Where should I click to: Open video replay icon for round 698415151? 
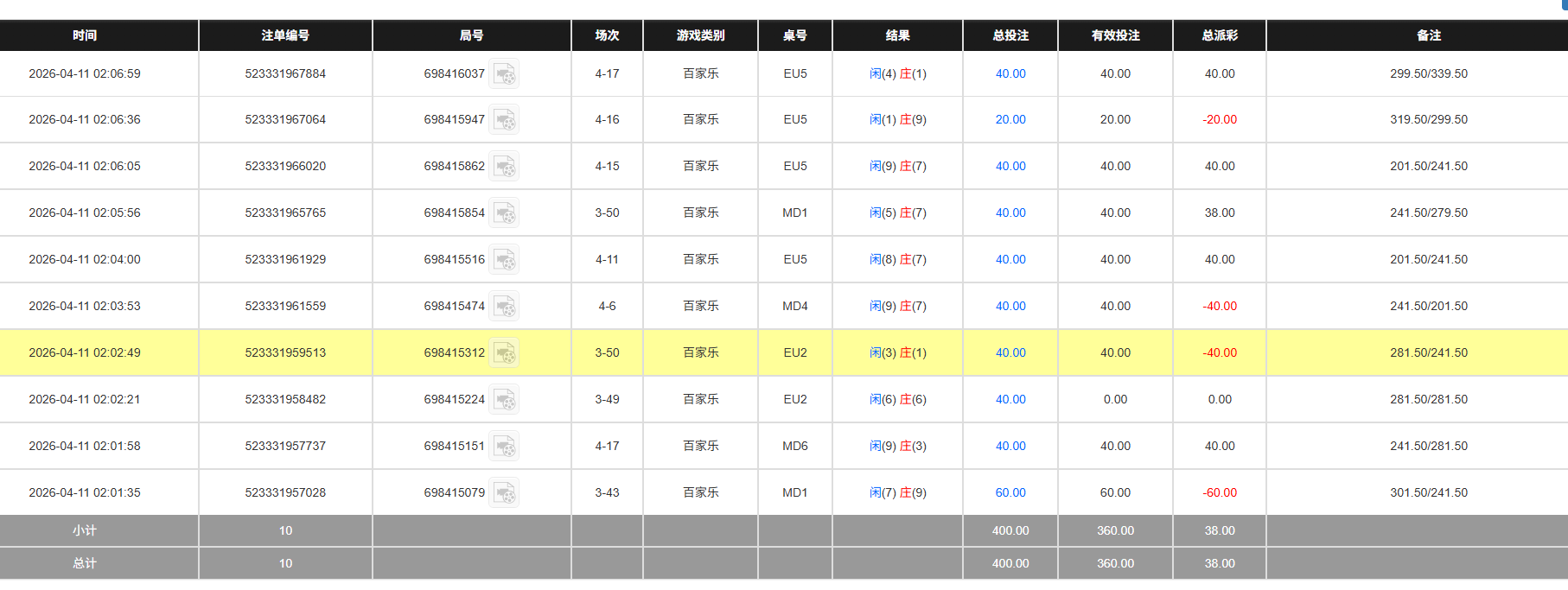click(505, 447)
